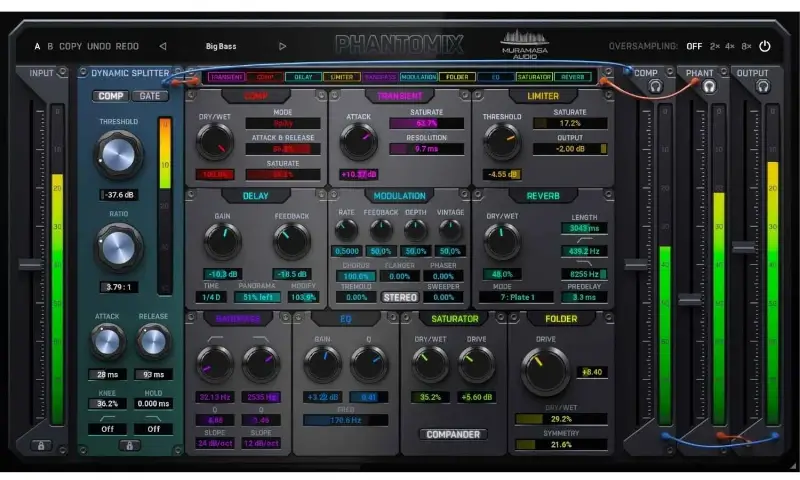Image resolution: width=800 pixels, height=480 pixels.
Task: Select the DELAY module in the effects chain
Action: 302,76
